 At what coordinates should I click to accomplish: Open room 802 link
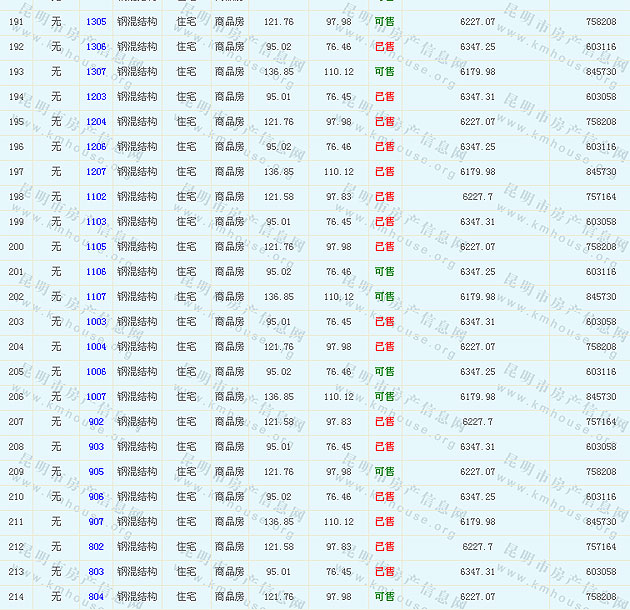click(96, 547)
